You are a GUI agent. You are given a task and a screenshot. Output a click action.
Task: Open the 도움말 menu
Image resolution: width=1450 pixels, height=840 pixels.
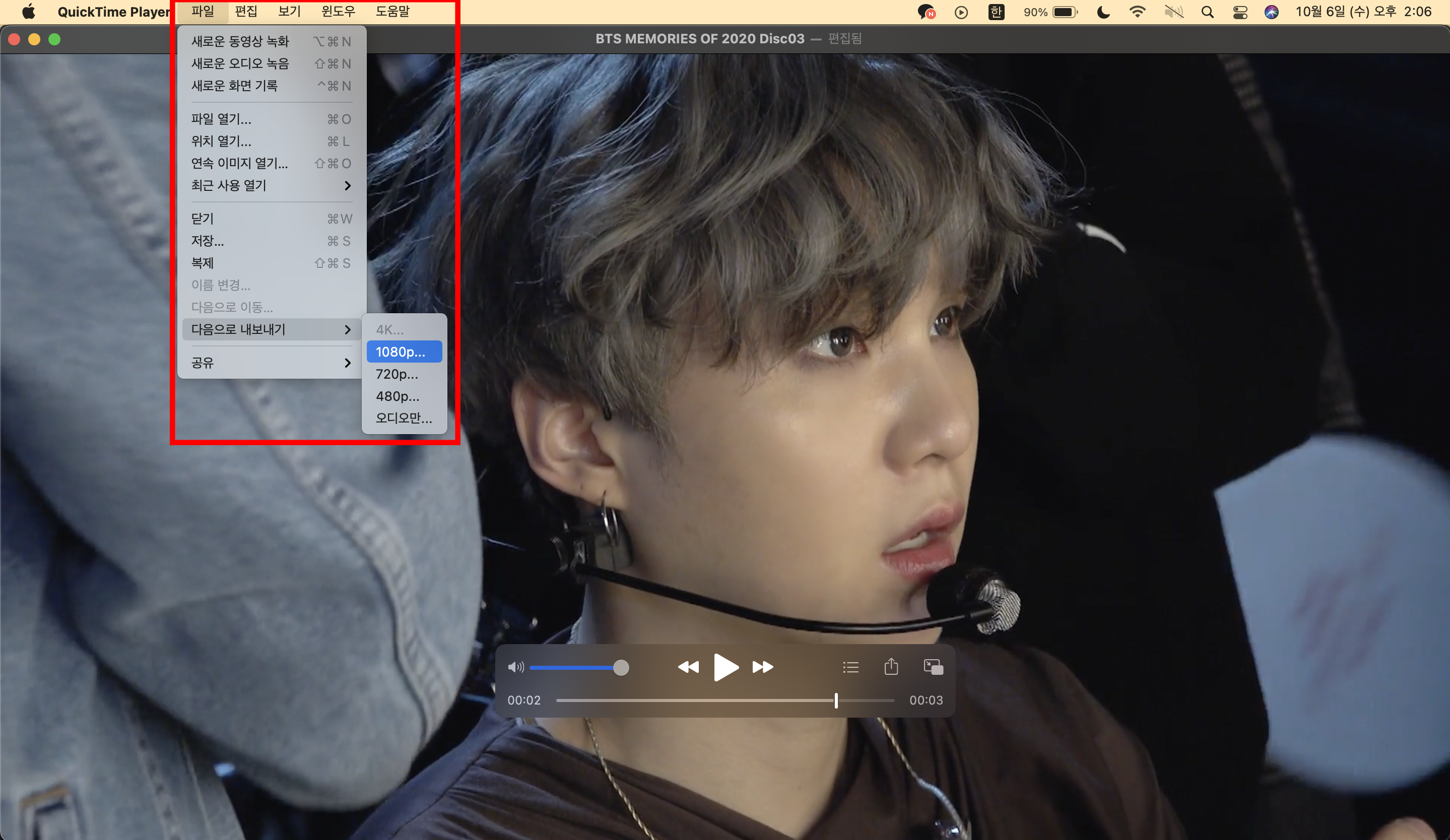pyautogui.click(x=392, y=12)
